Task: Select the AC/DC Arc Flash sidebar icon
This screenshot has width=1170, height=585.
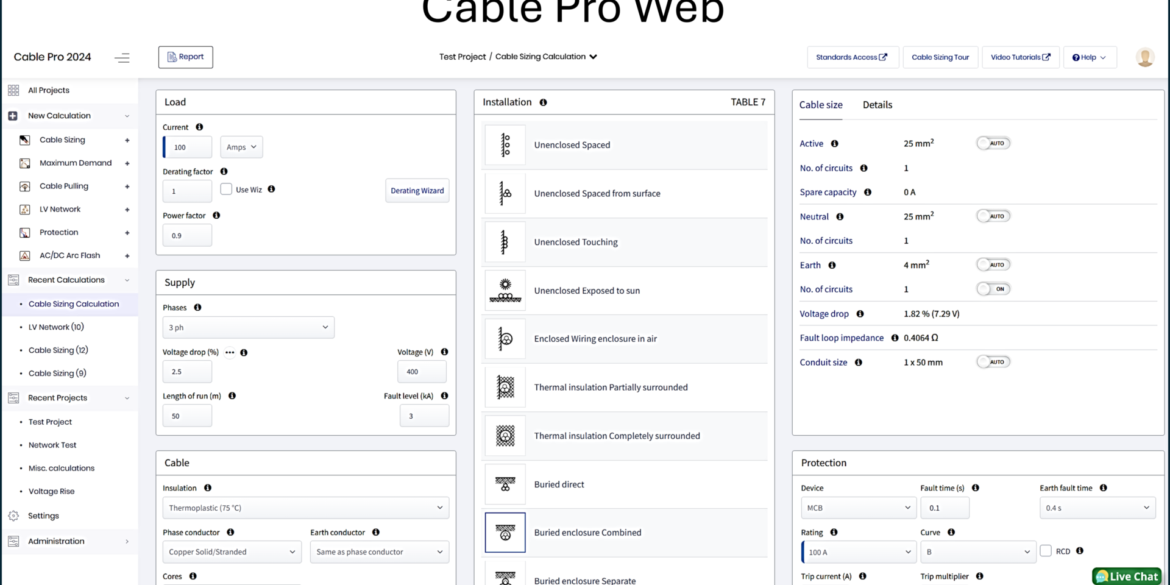Action: coord(25,255)
